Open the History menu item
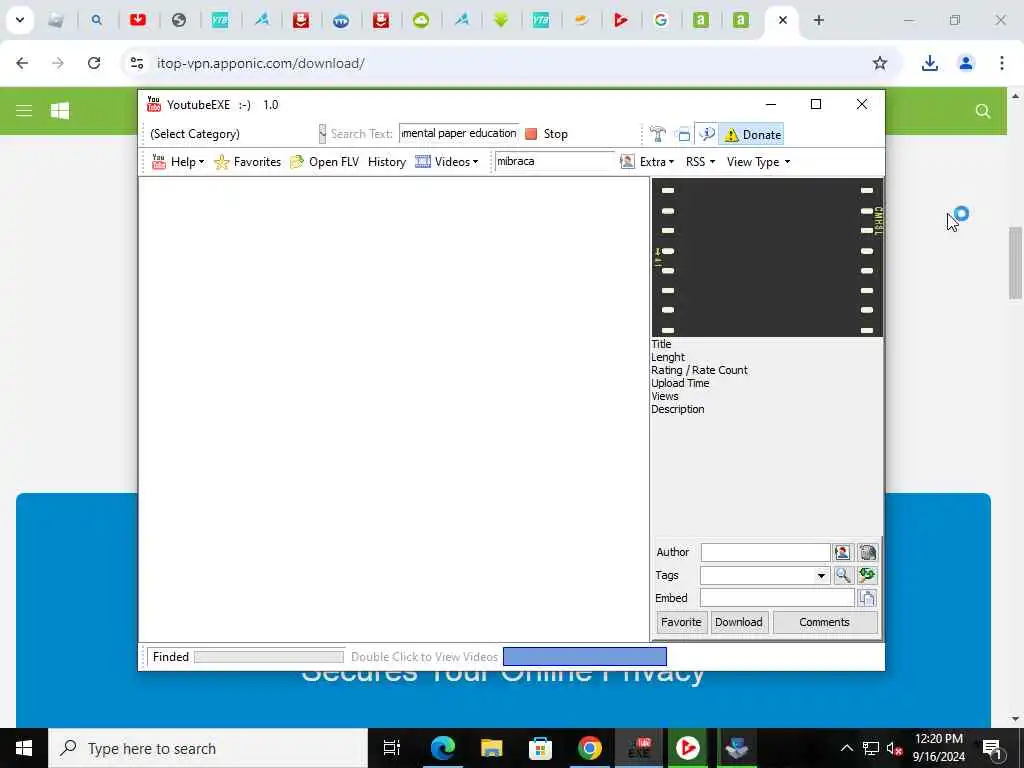This screenshot has height=768, width=1024. [x=387, y=162]
